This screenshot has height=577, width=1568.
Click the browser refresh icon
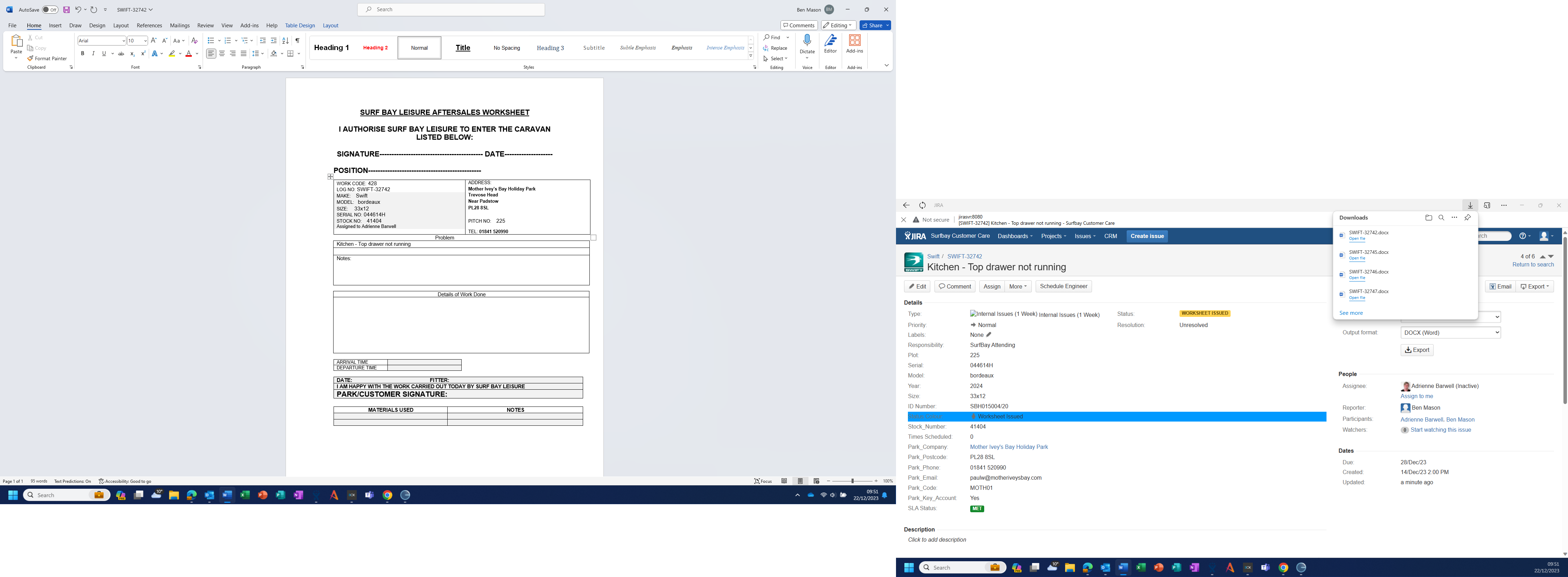[x=922, y=206]
